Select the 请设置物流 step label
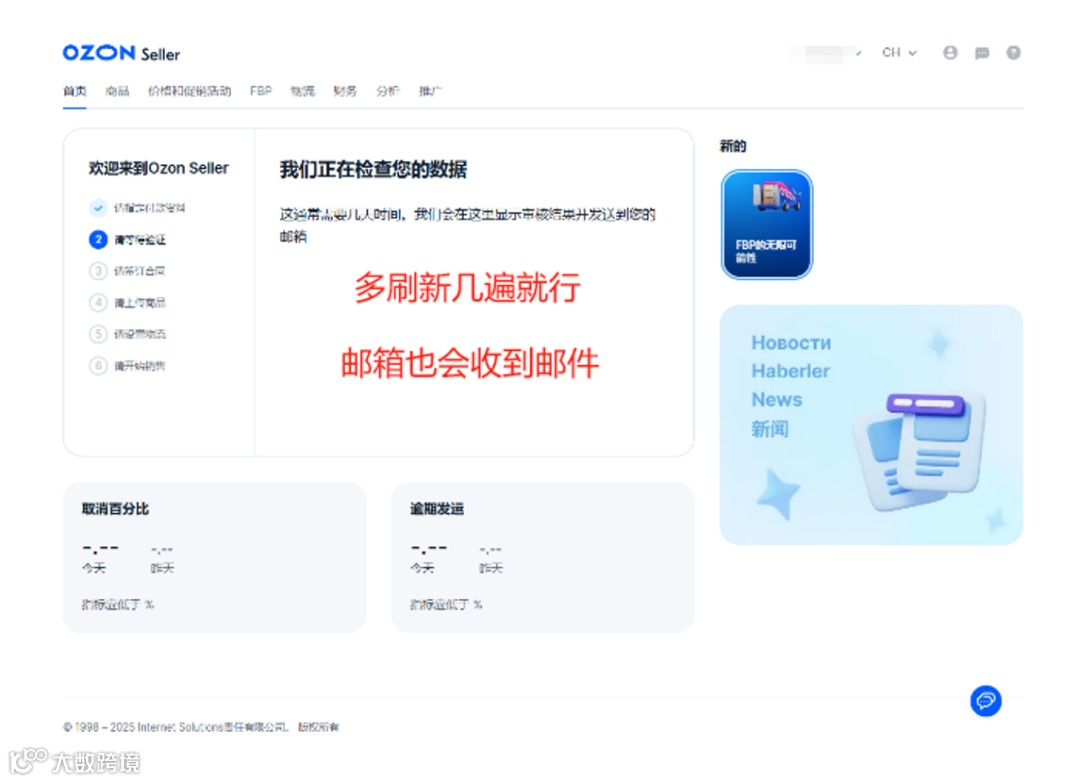Image resolution: width=1080 pixels, height=782 pixels. click(140, 335)
